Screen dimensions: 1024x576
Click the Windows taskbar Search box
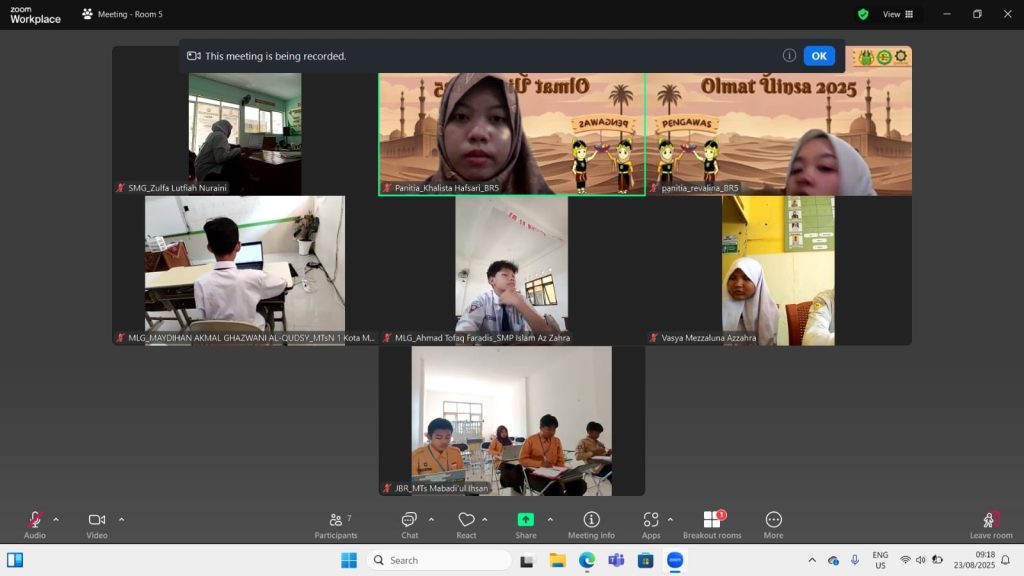(439, 560)
